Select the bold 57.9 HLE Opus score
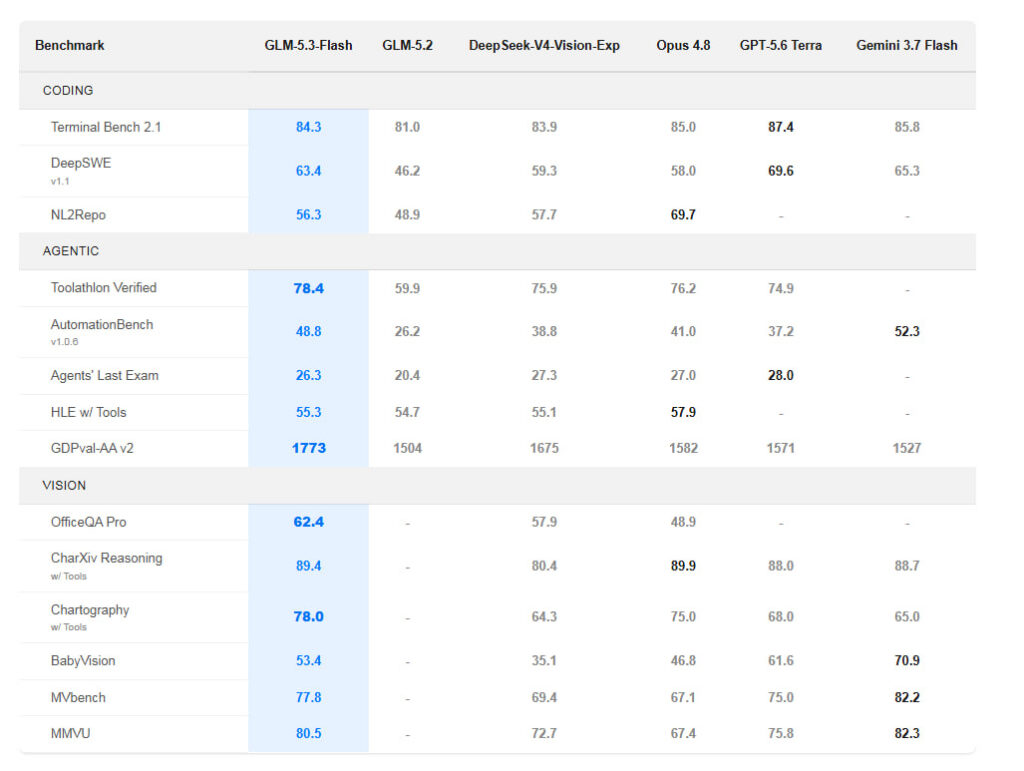 click(x=683, y=413)
